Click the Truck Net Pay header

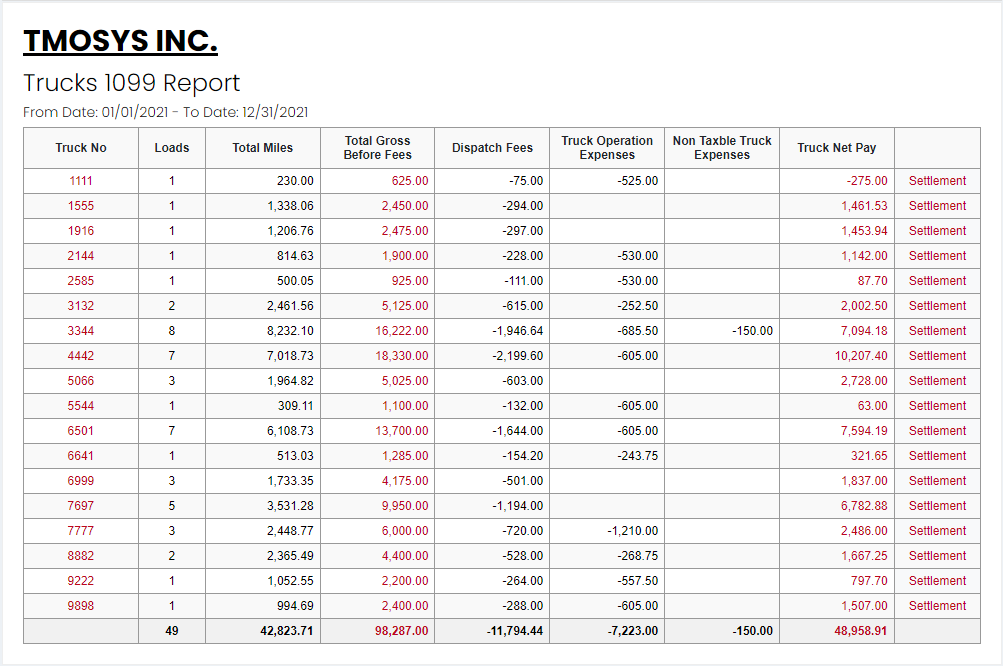coord(837,148)
